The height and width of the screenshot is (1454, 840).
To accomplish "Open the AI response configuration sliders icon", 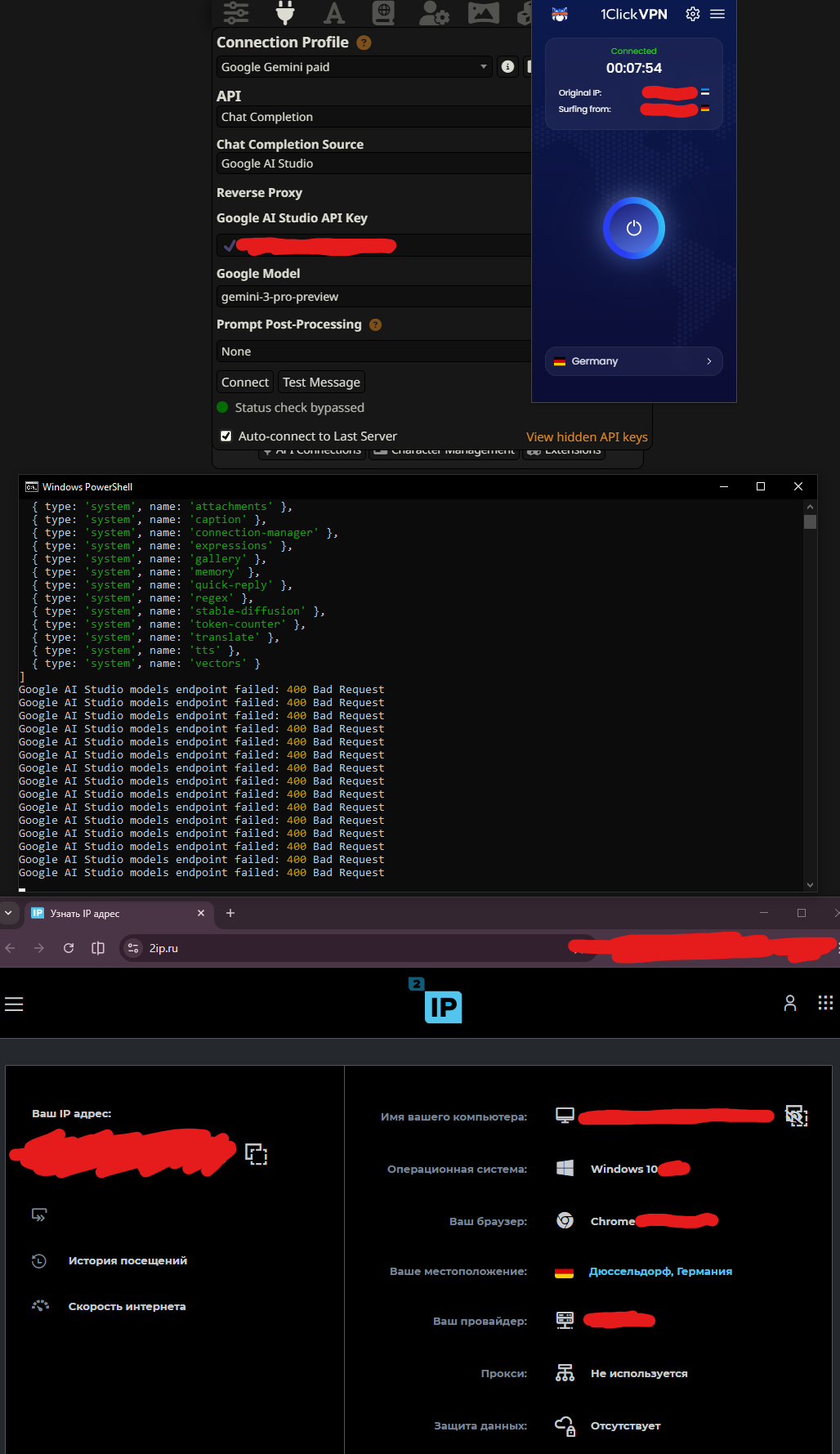I will [x=236, y=11].
